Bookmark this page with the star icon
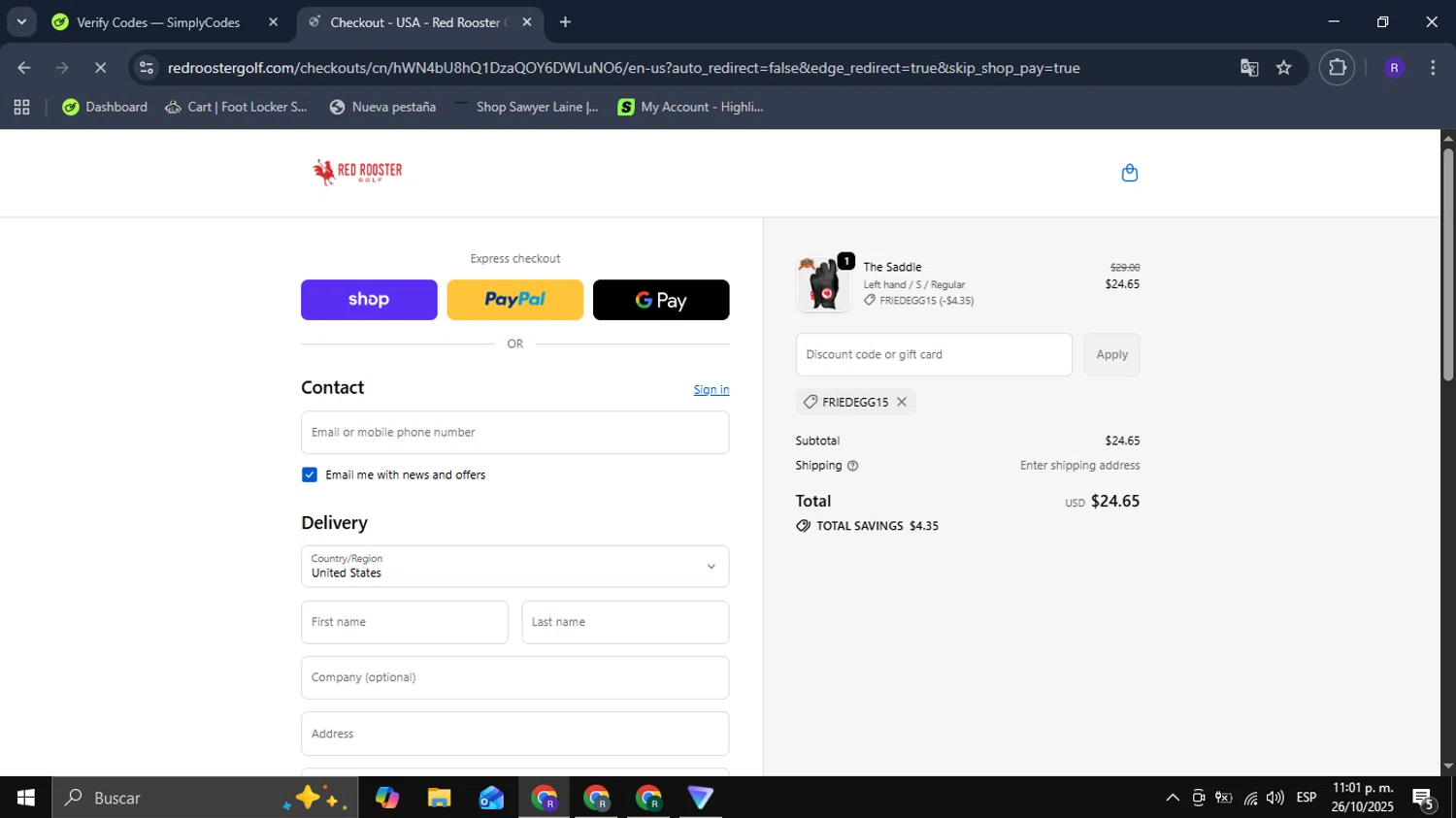The width and height of the screenshot is (1456, 818). tap(1284, 68)
